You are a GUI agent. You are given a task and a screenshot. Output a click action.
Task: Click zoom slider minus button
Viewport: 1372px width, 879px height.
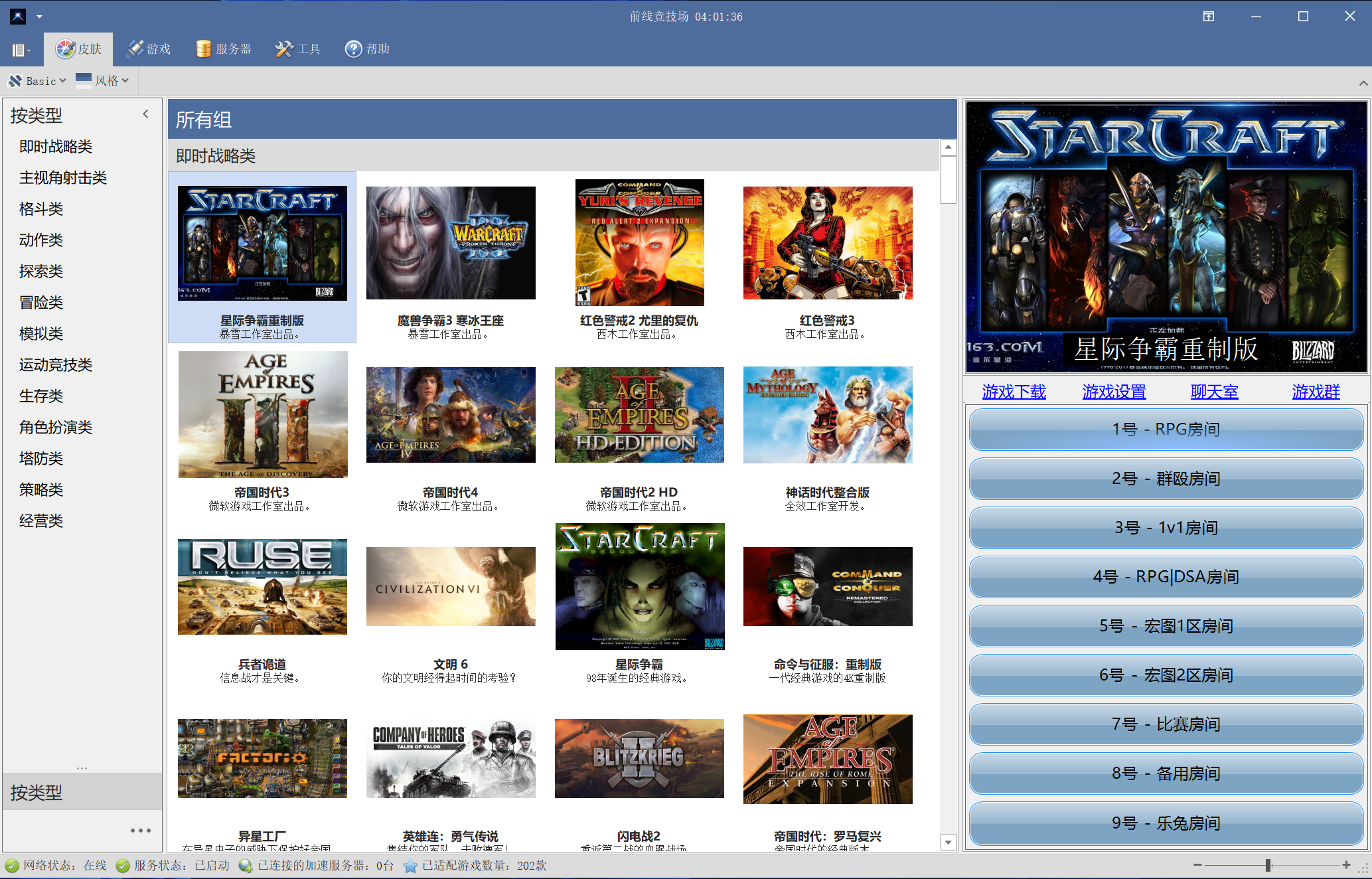[1197, 865]
